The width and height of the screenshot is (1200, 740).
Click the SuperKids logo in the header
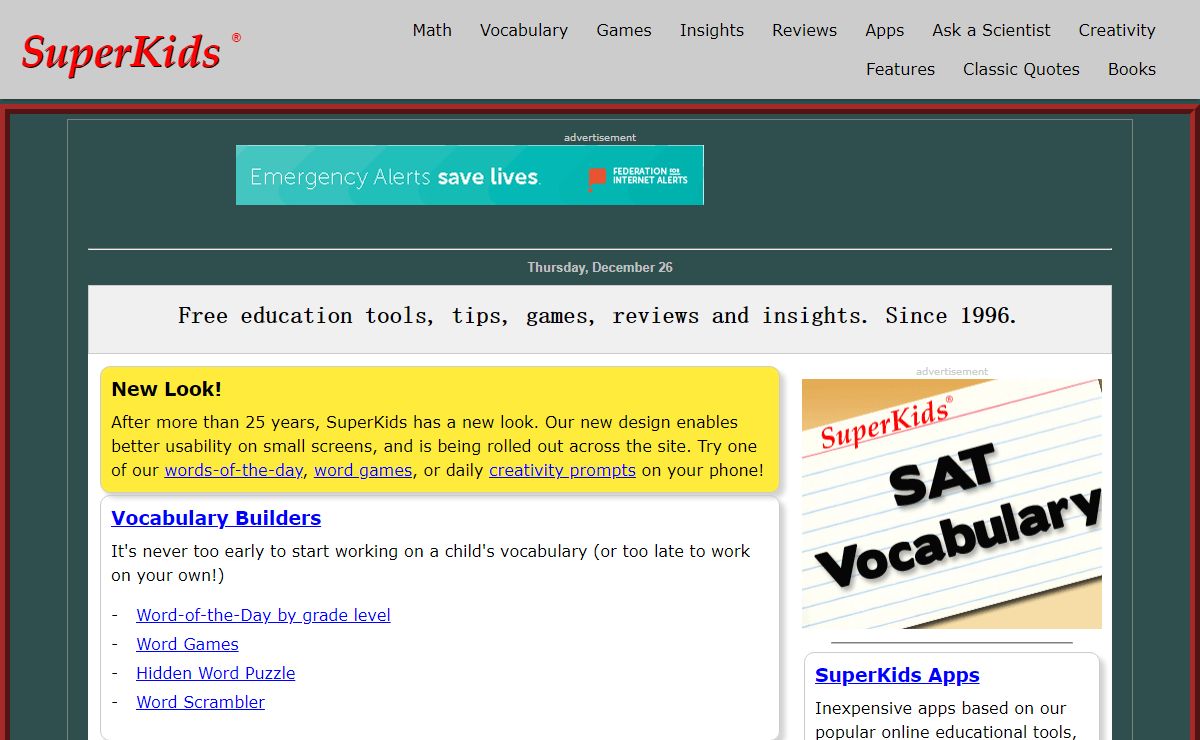131,52
